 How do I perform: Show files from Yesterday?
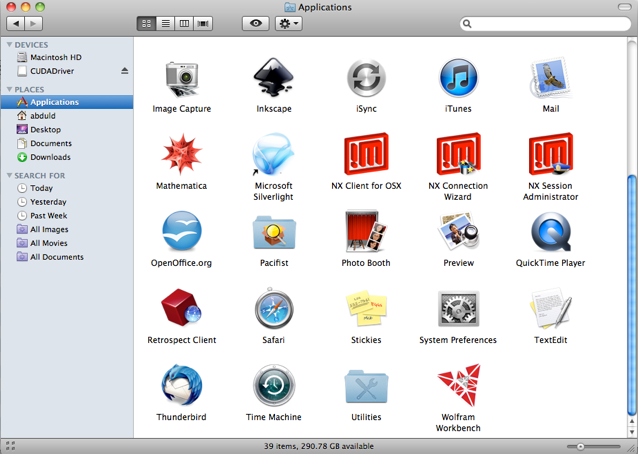coord(67,202)
